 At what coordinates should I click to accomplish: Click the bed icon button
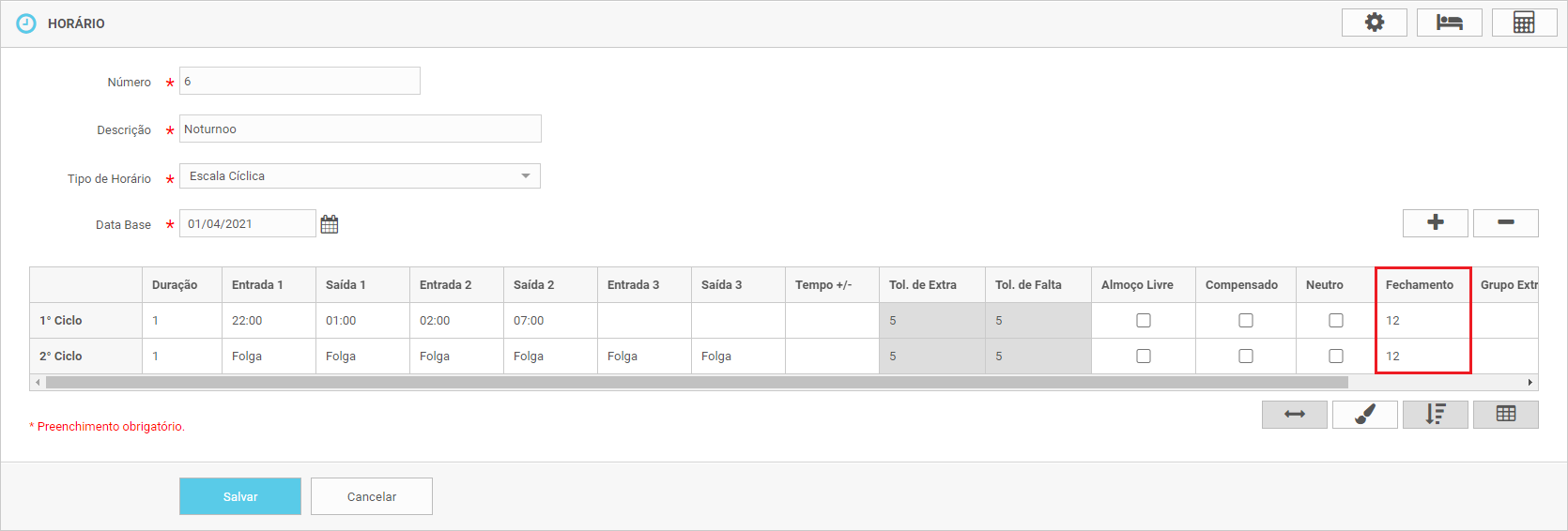[1449, 23]
